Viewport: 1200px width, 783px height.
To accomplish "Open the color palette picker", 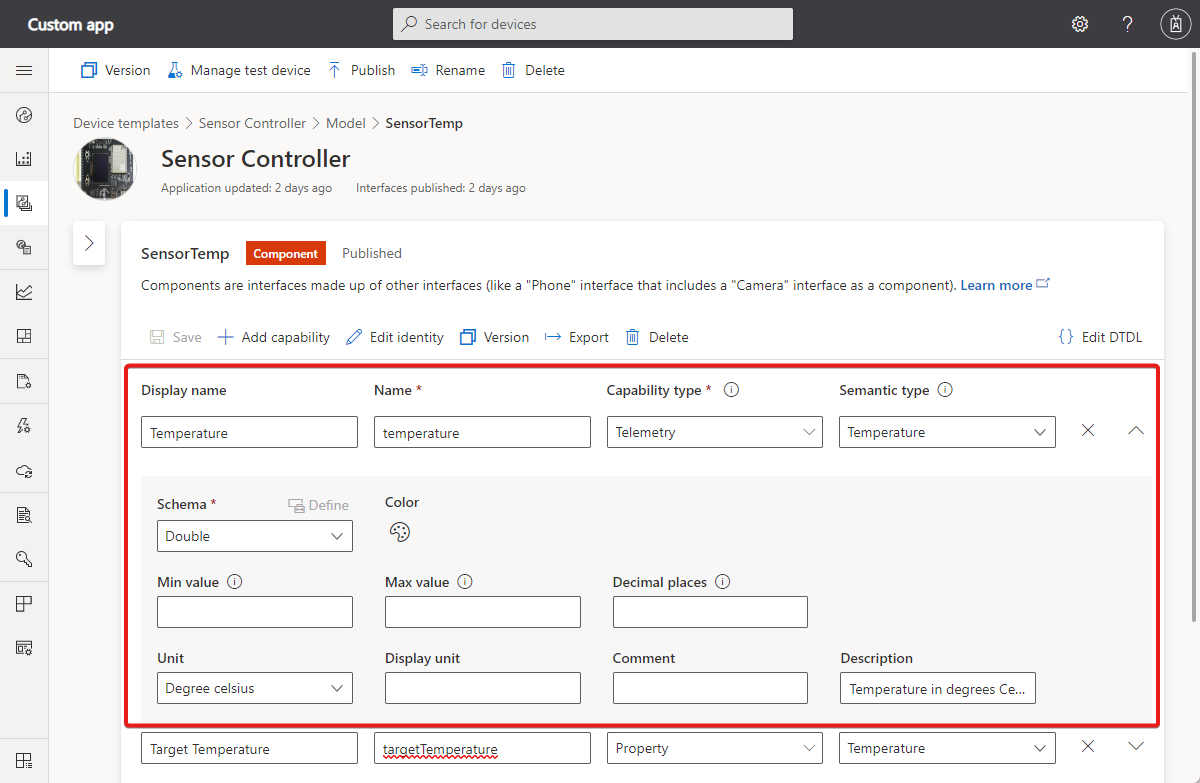I will (x=399, y=532).
